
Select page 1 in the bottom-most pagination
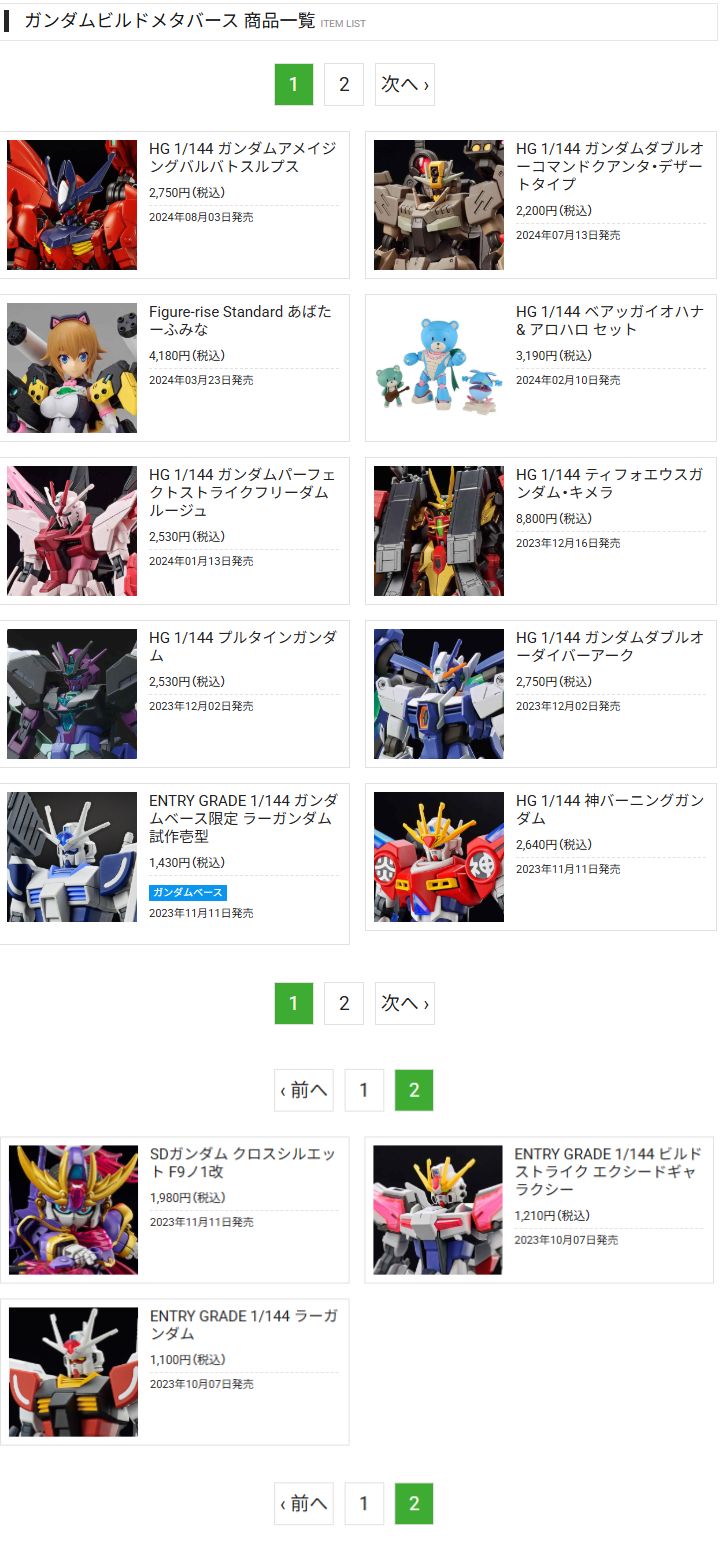364,1503
